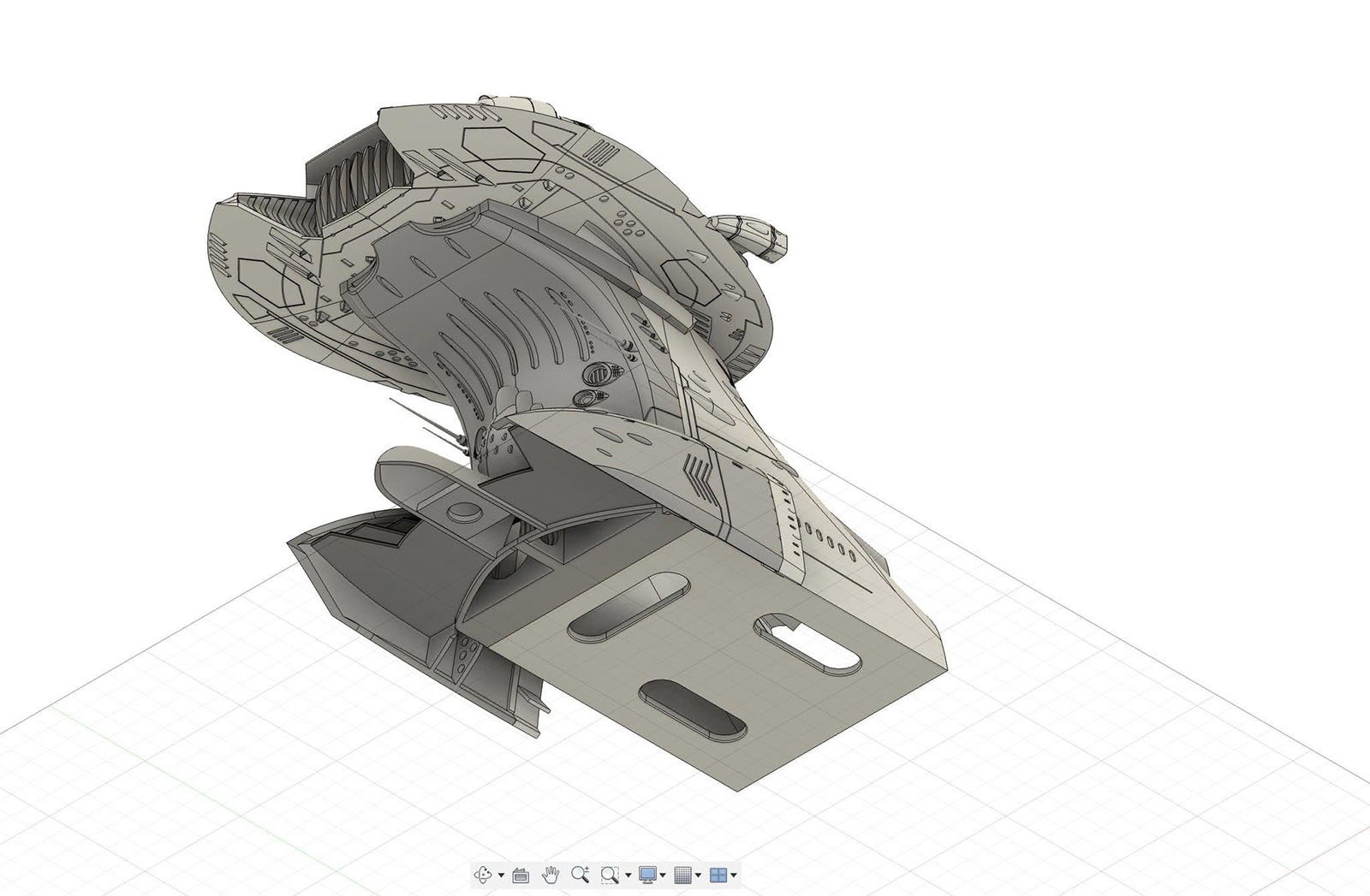This screenshot has height=896, width=1370.
Task: Open Display Settings monitor icon
Action: tap(647, 875)
